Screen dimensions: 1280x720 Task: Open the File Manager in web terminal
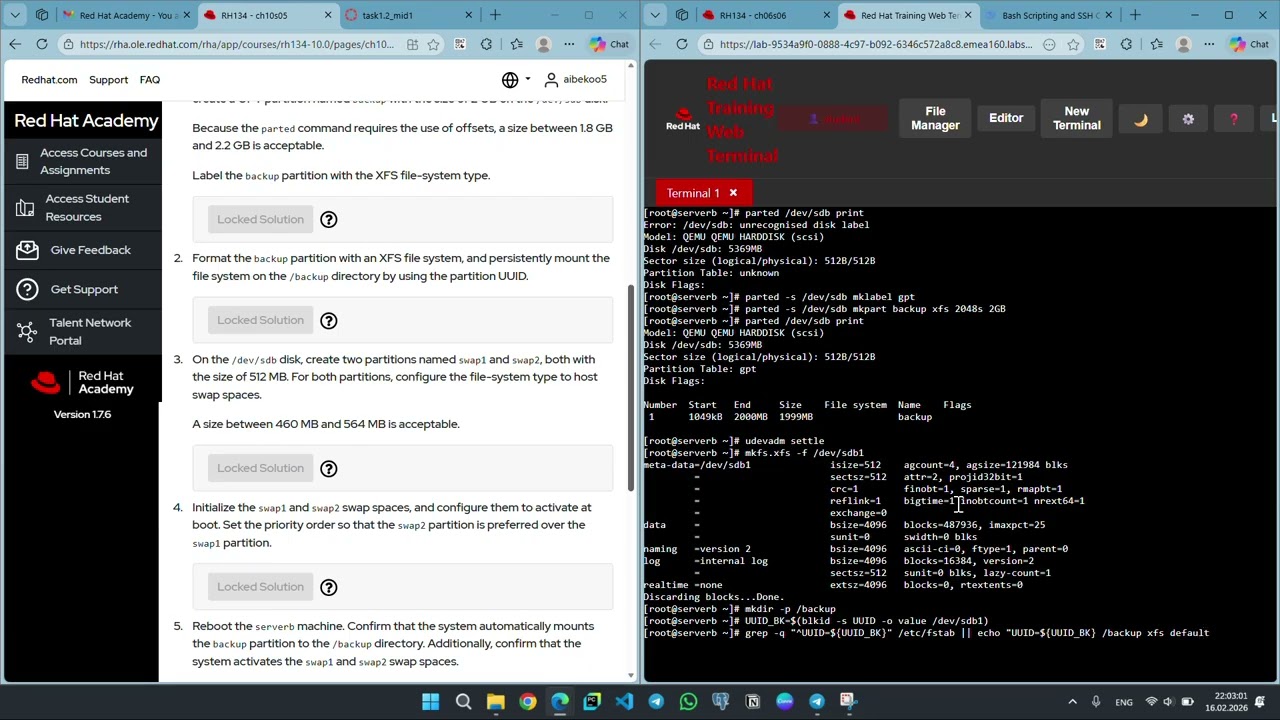click(935, 118)
